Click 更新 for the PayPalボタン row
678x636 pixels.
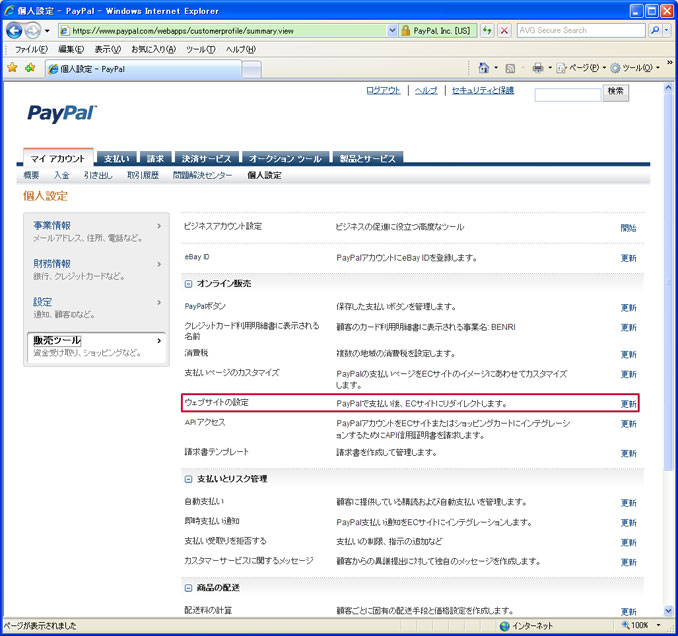click(629, 307)
